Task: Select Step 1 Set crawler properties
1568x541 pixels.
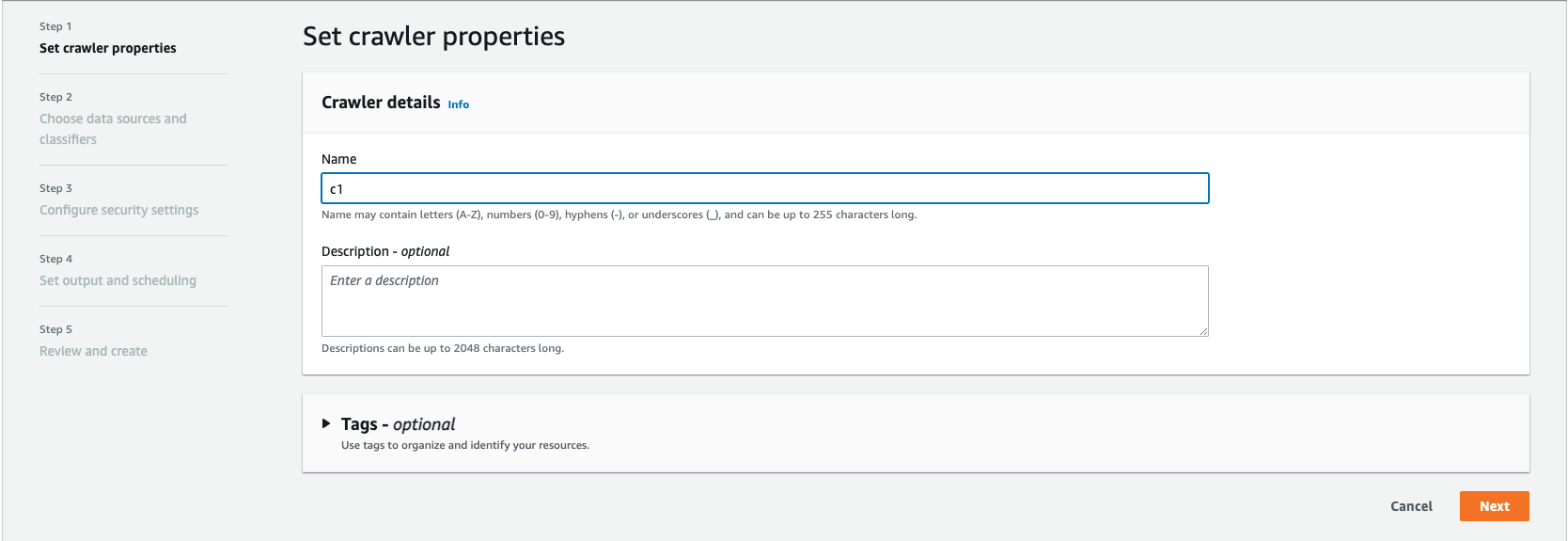Action: 107,48
